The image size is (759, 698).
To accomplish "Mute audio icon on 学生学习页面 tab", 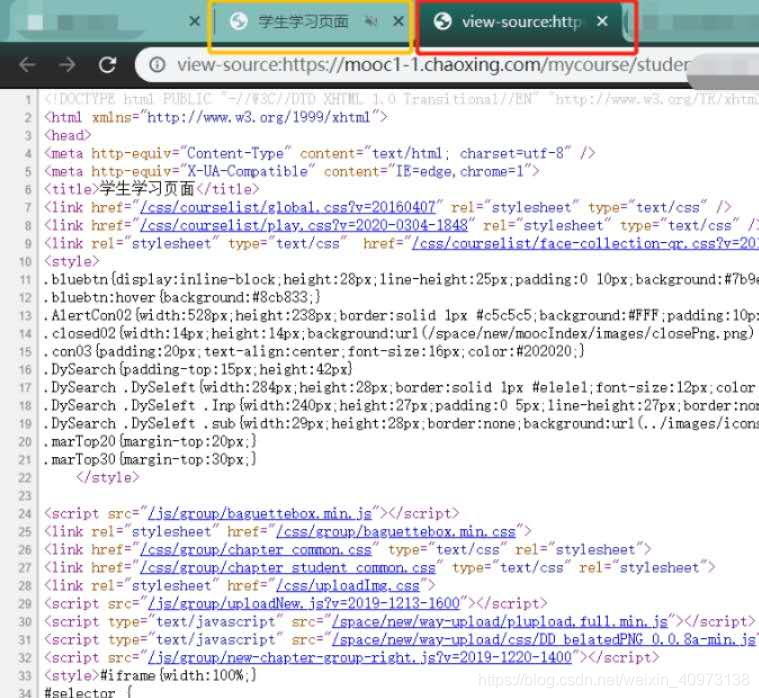I will [371, 21].
